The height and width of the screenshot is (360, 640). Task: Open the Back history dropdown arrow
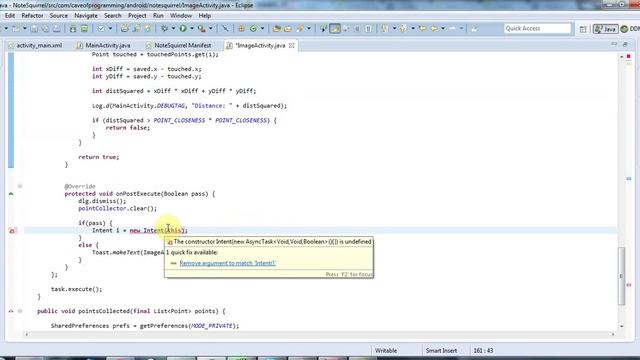click(443, 29)
